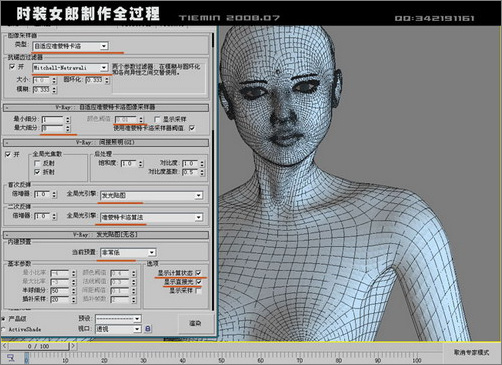502x365 pixels.
Task: Click the 饱和度 value field
Action: [x=128, y=164]
